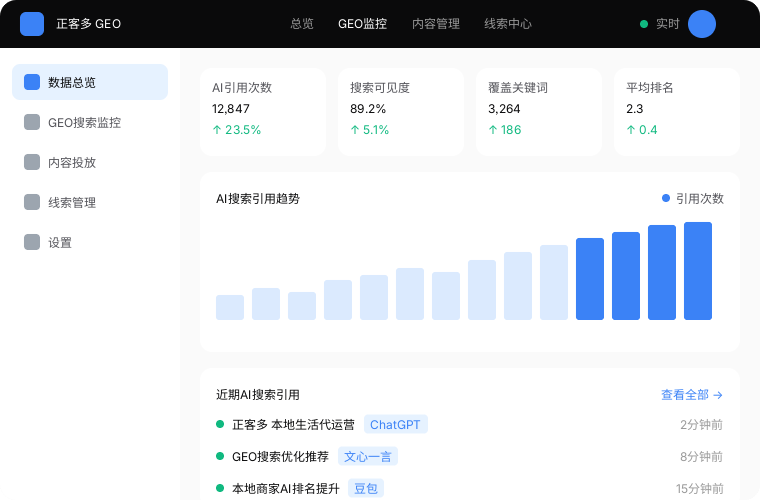Image resolution: width=760 pixels, height=500 pixels.
Task: Click the 引用次数 chart legend dot
Action: pos(666,198)
